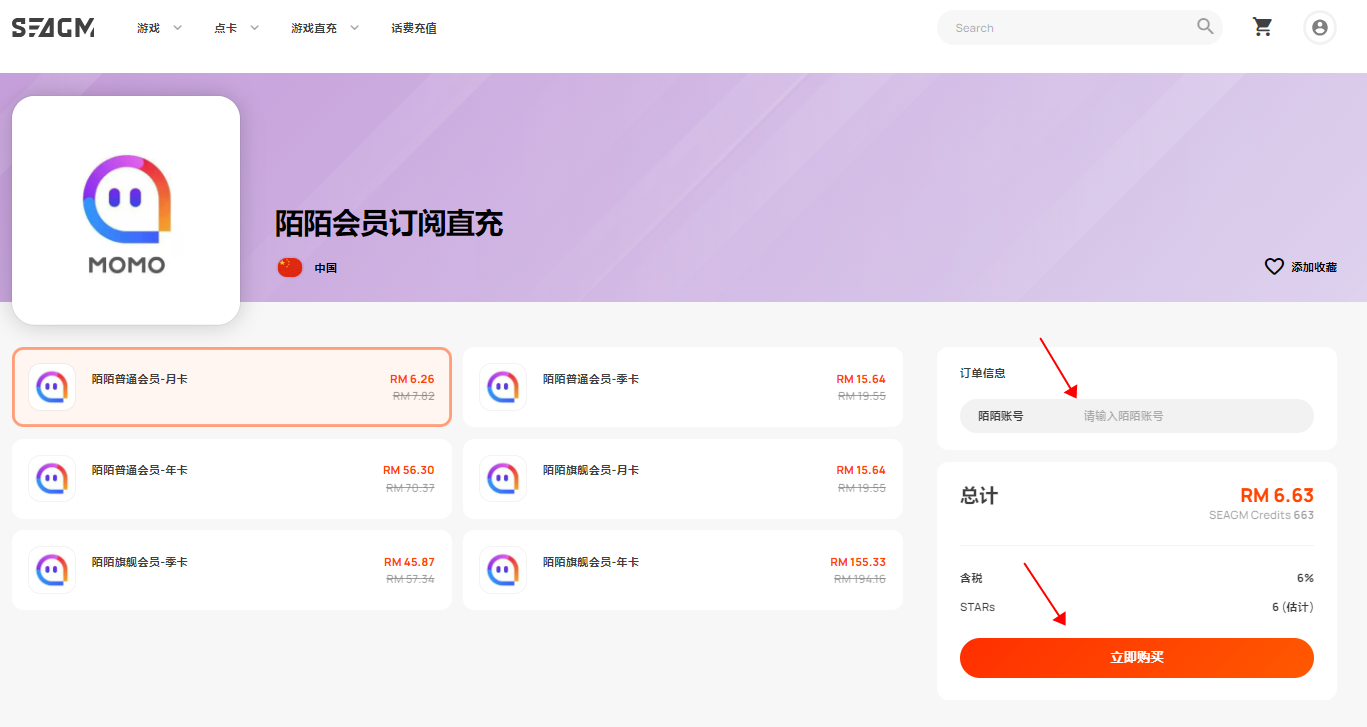Click the struck-through RM 7.82 price
Screen dimensions: 1367x727
[x=414, y=396]
